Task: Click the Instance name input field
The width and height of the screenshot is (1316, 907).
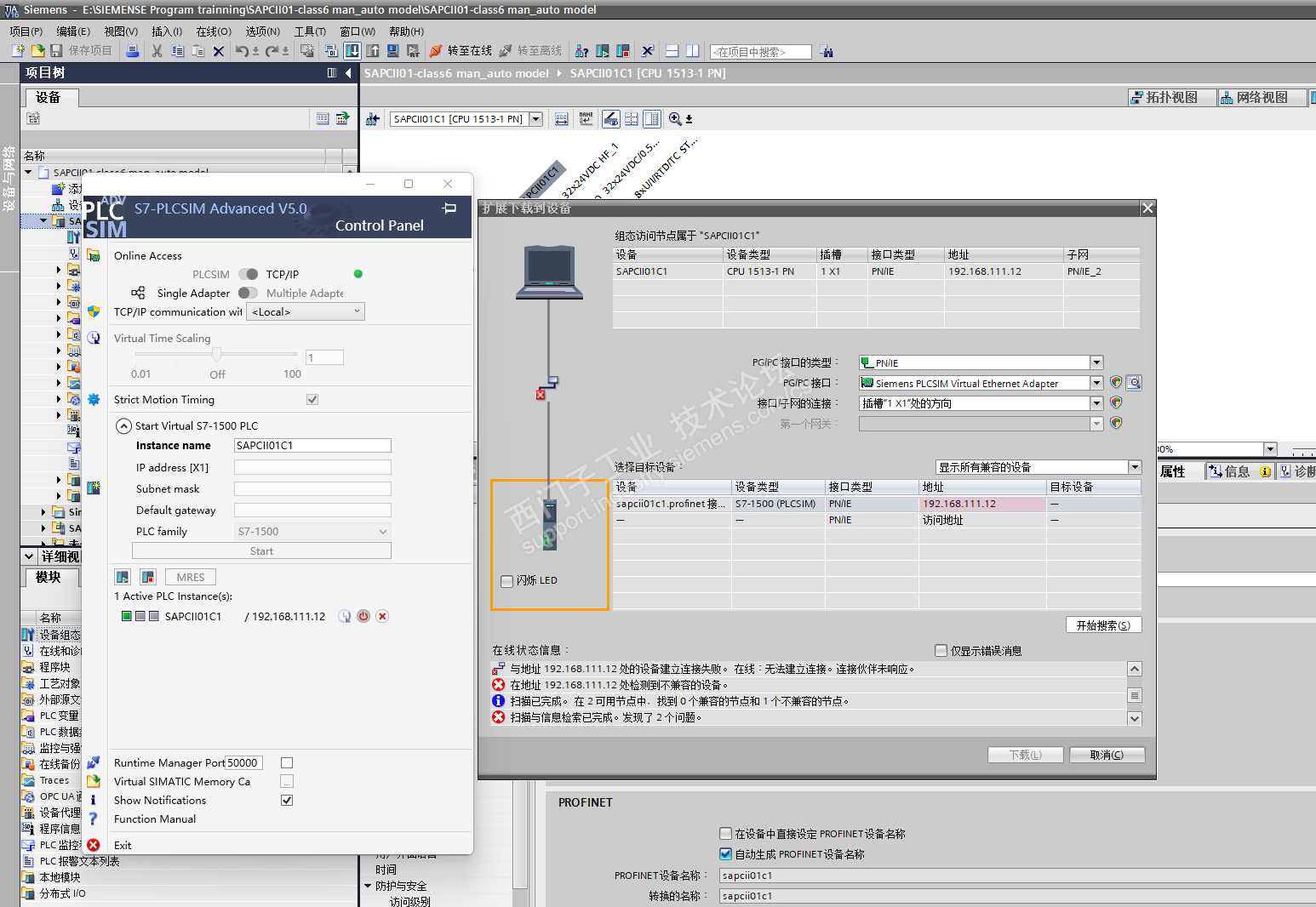Action: [312, 446]
